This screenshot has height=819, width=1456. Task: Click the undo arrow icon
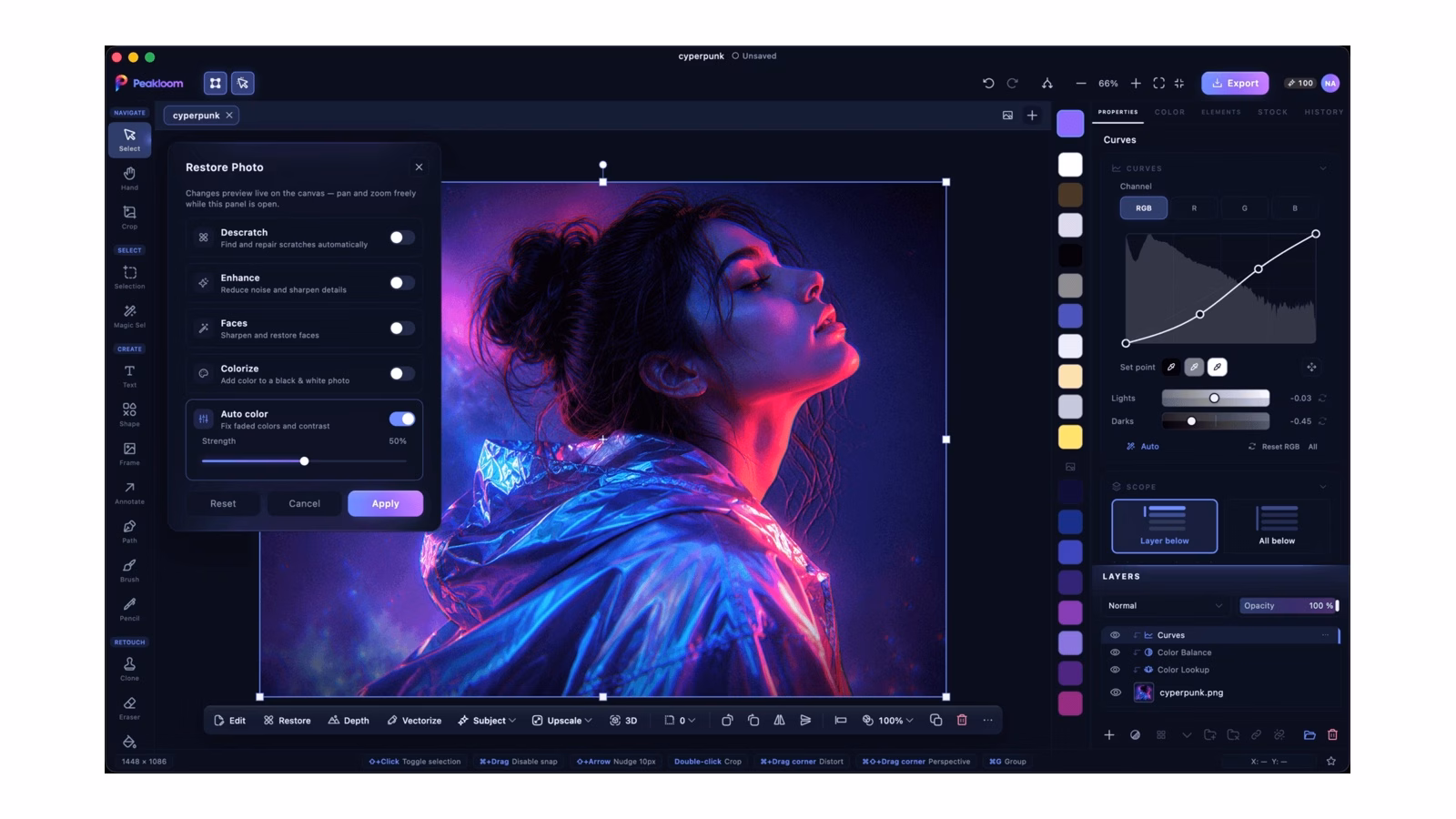tap(988, 83)
